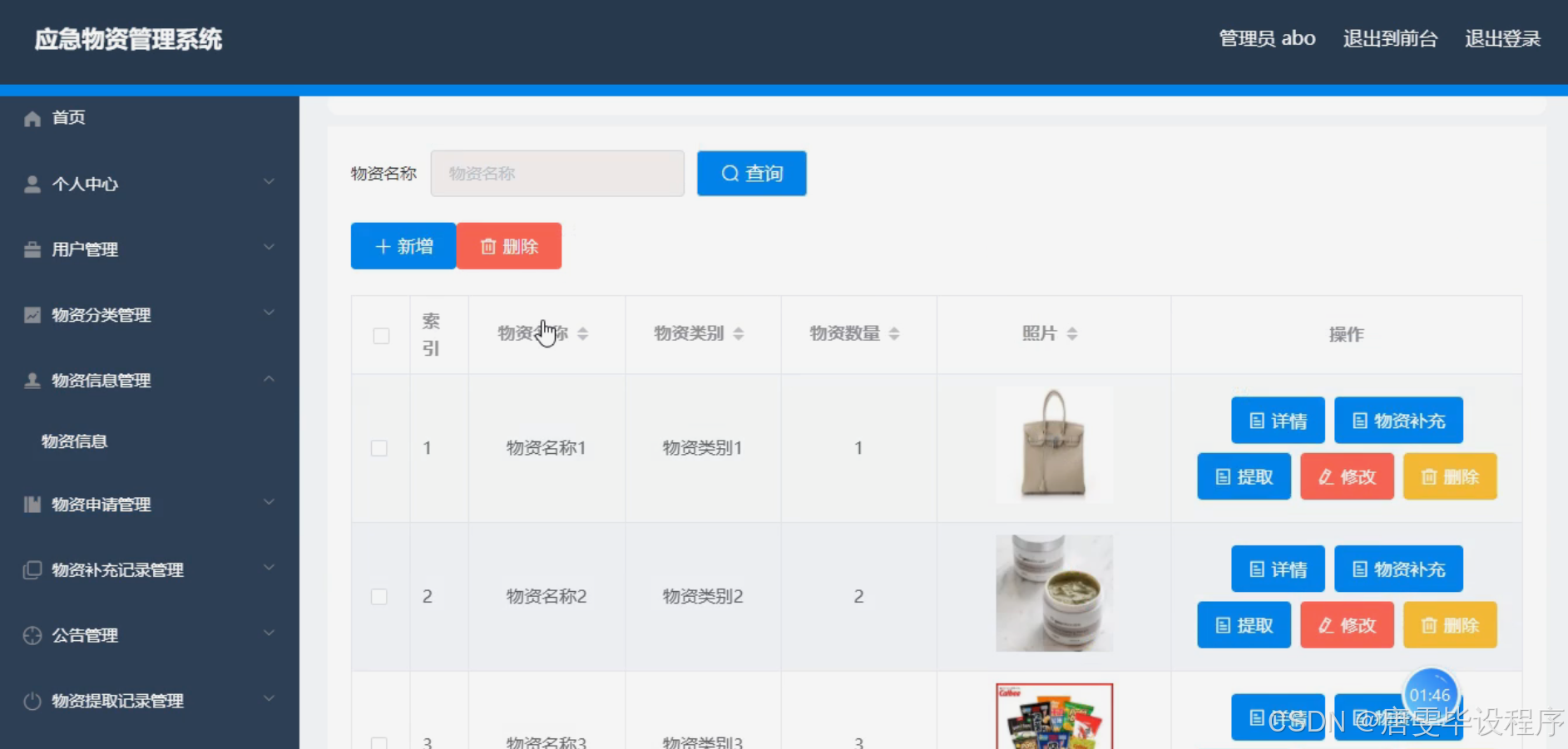Click the 操作 column header
This screenshot has height=749, width=1568.
coord(1346,334)
